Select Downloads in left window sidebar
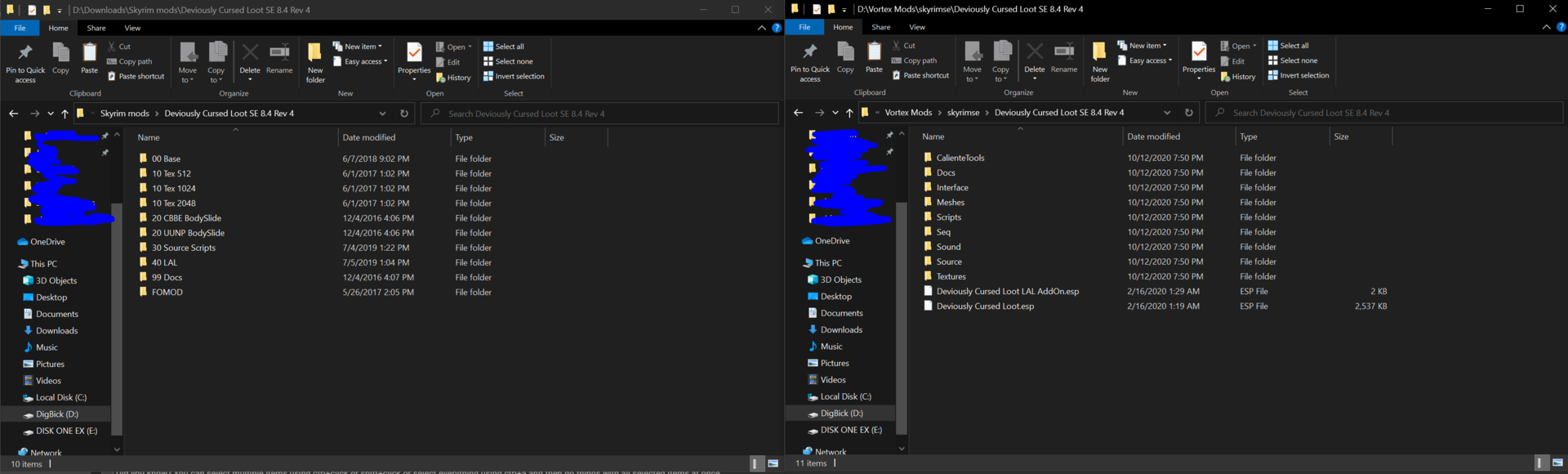This screenshot has height=474, width=1568. pyautogui.click(x=56, y=331)
